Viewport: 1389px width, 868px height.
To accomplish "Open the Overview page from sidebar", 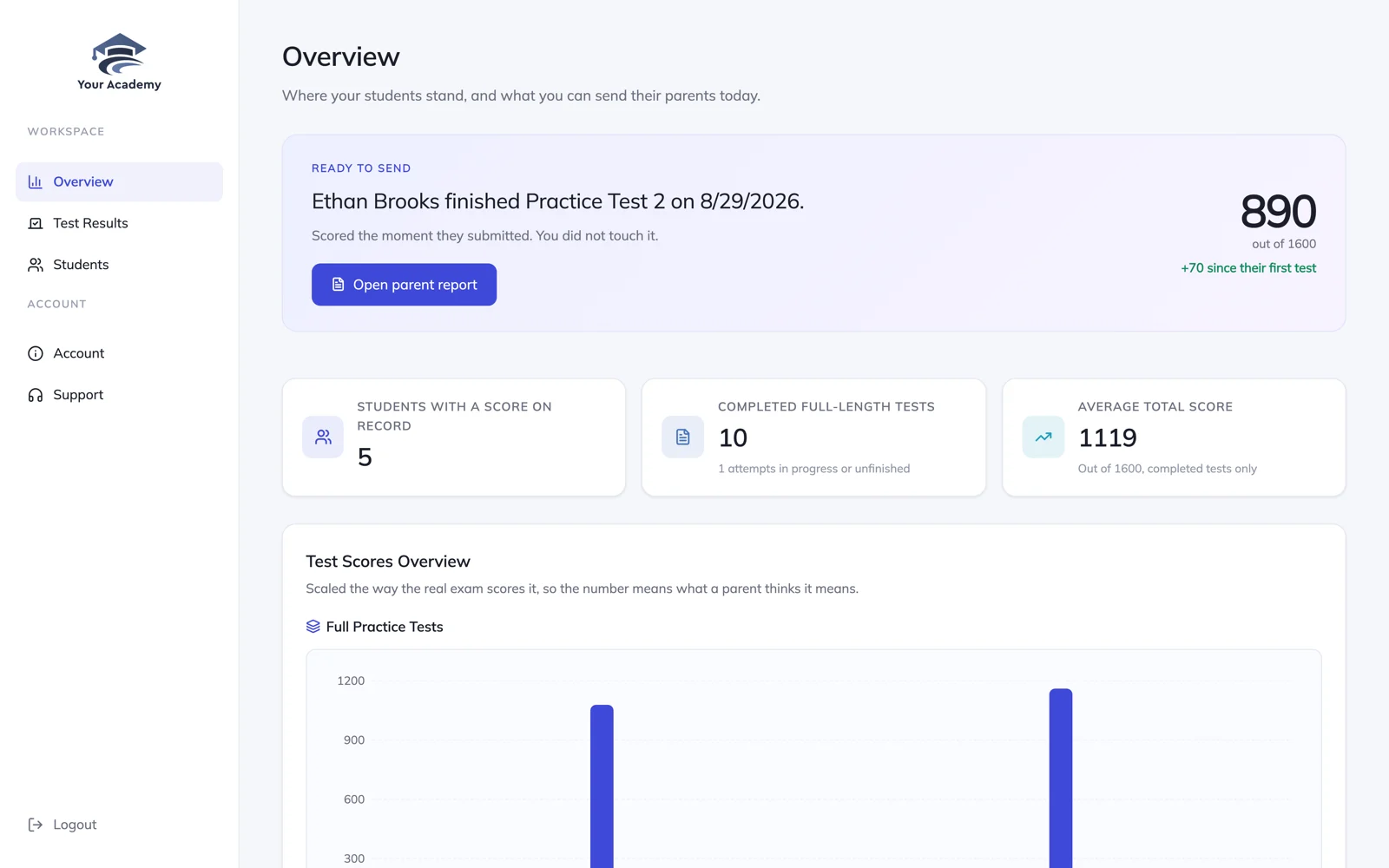I will 119,182.
